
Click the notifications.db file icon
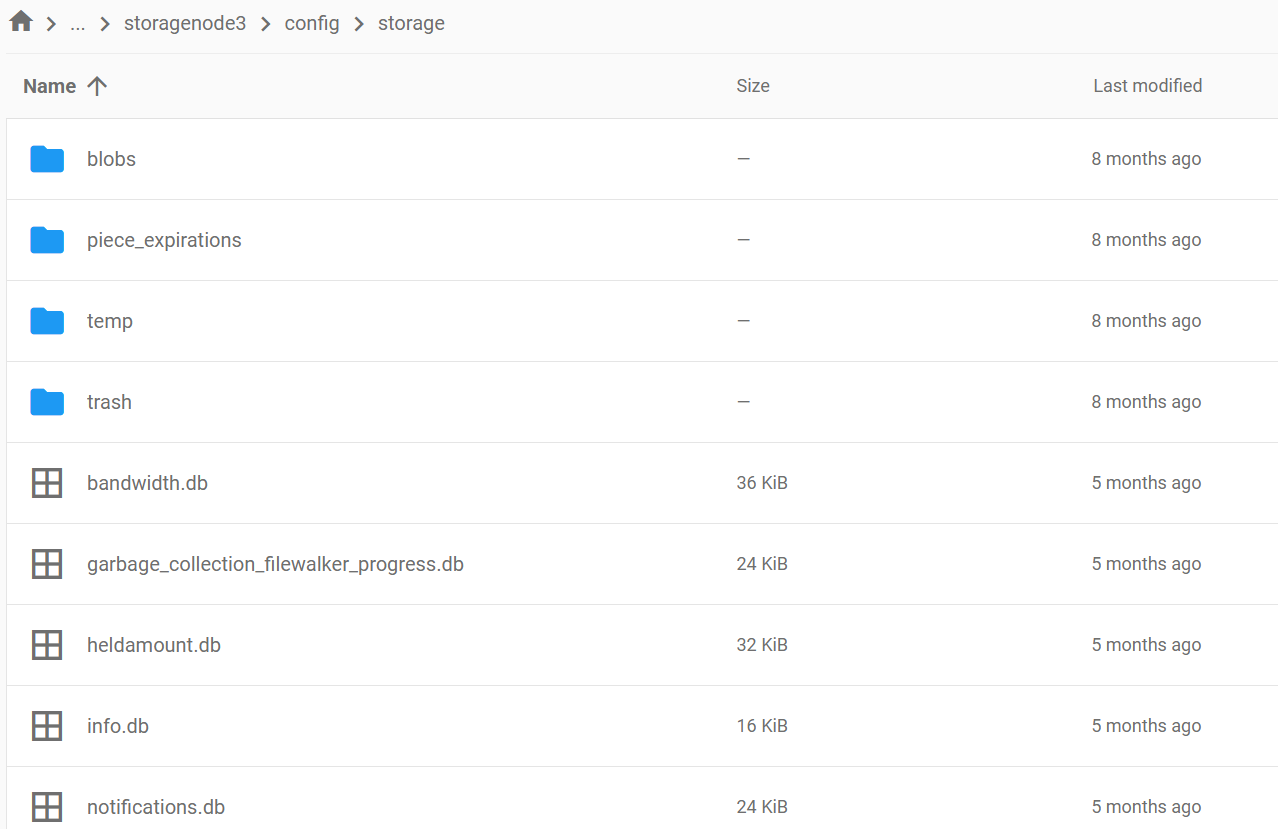[47, 807]
